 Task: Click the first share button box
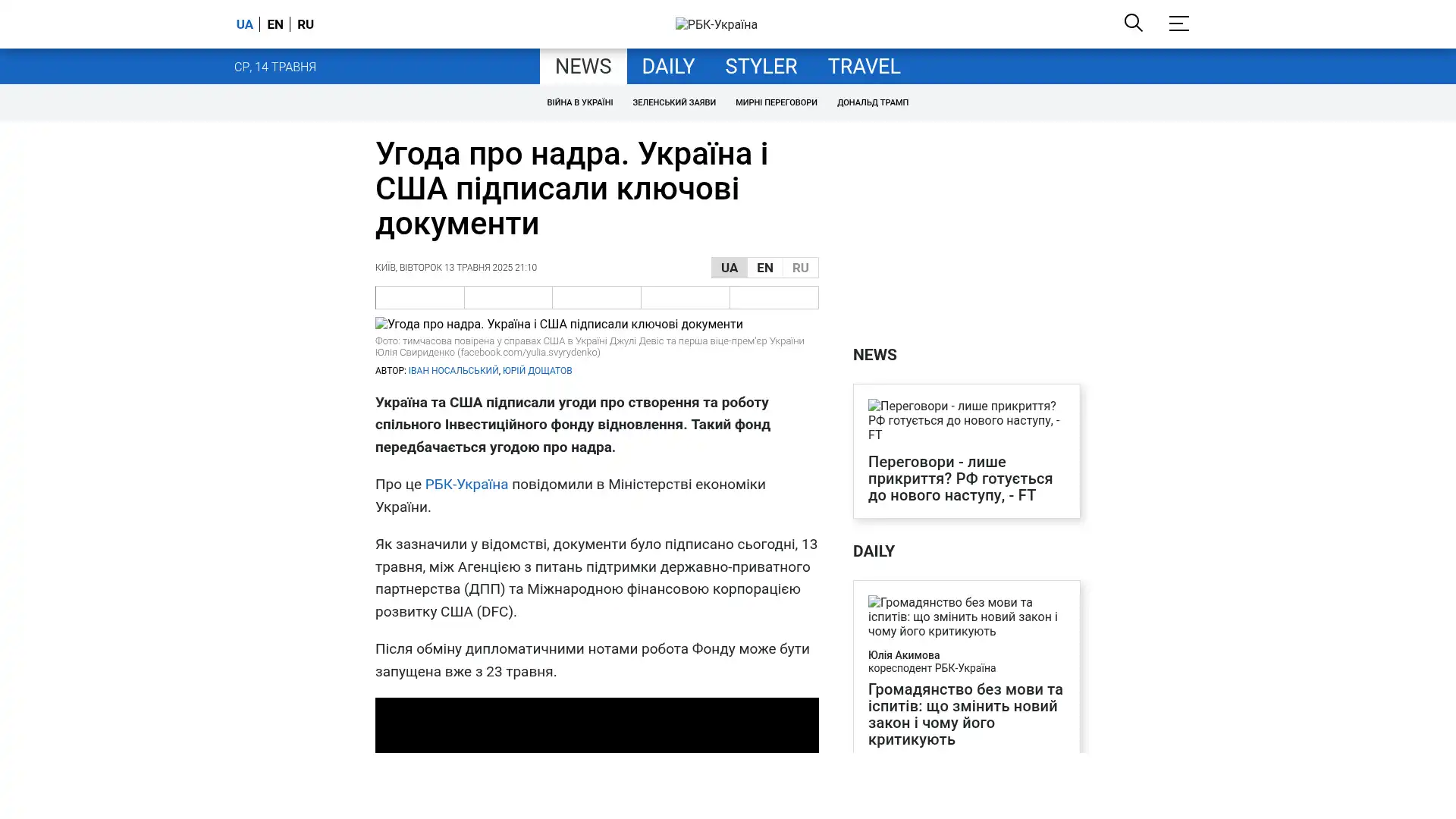[419, 297]
